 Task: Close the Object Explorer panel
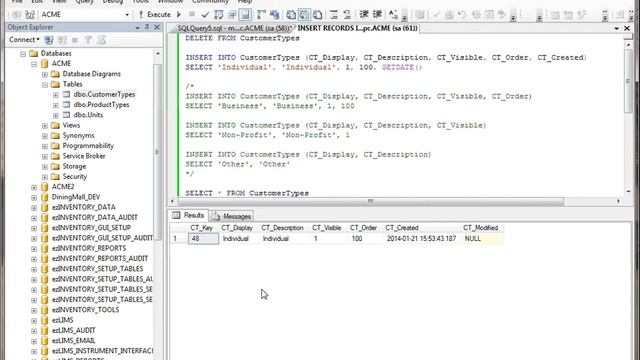157,27
